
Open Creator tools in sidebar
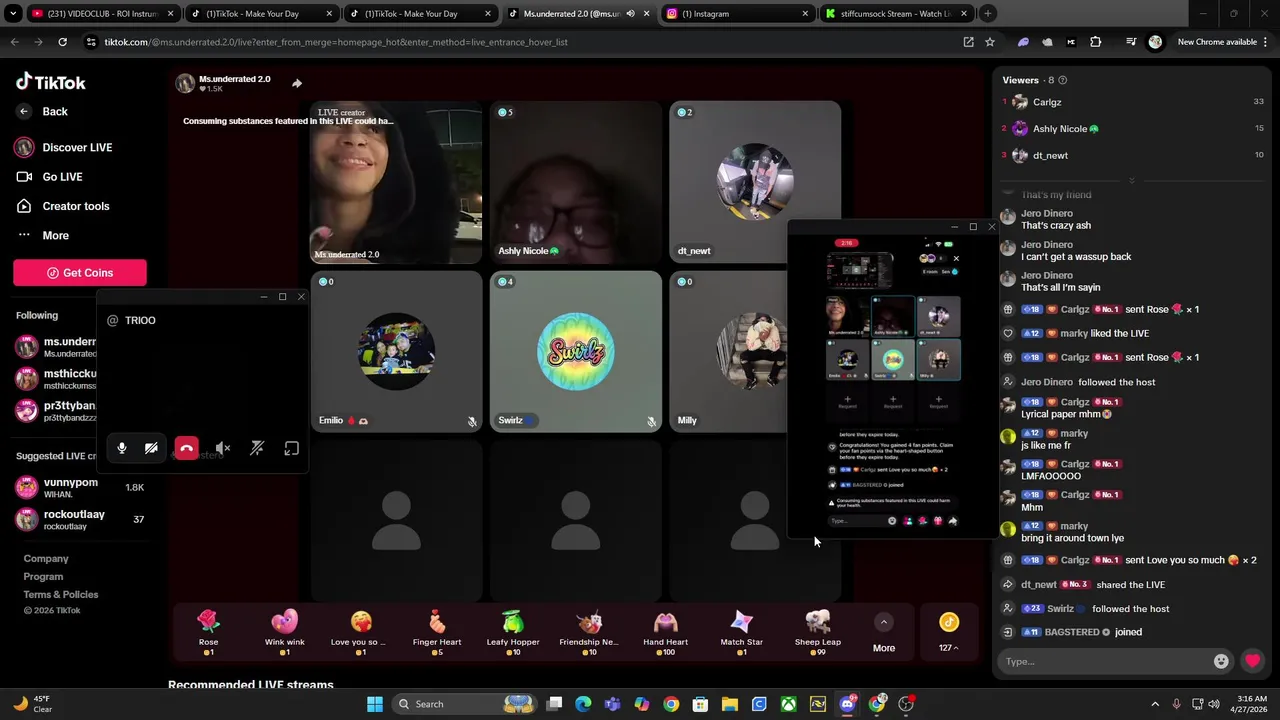63,206
